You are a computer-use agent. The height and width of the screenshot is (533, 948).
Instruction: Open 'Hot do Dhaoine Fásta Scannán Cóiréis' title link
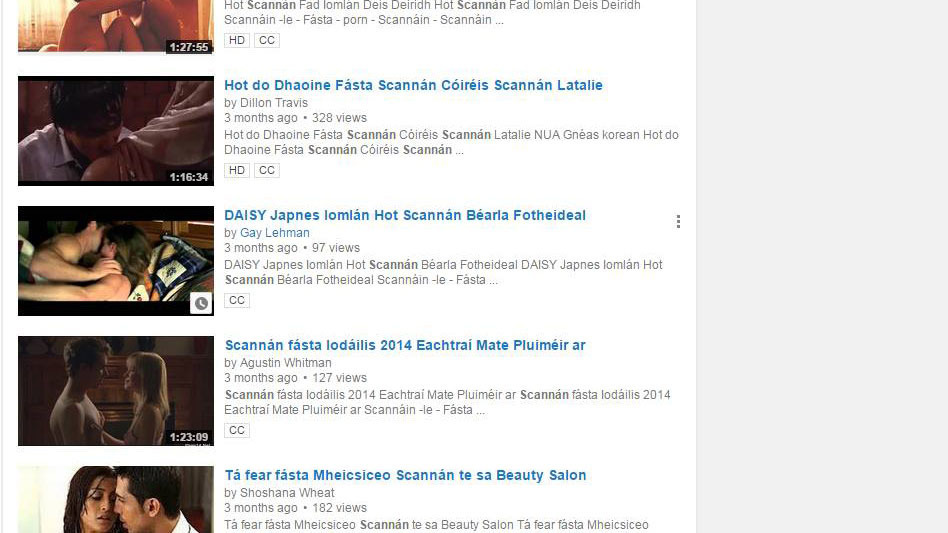click(x=413, y=85)
